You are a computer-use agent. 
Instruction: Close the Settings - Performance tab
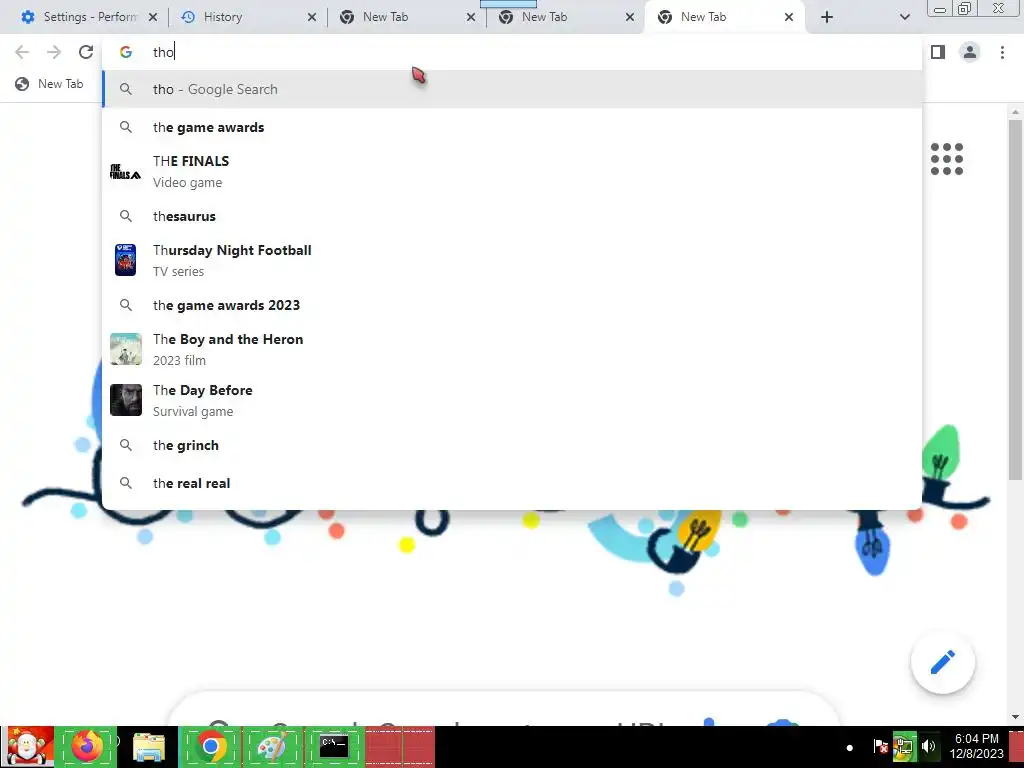point(153,17)
